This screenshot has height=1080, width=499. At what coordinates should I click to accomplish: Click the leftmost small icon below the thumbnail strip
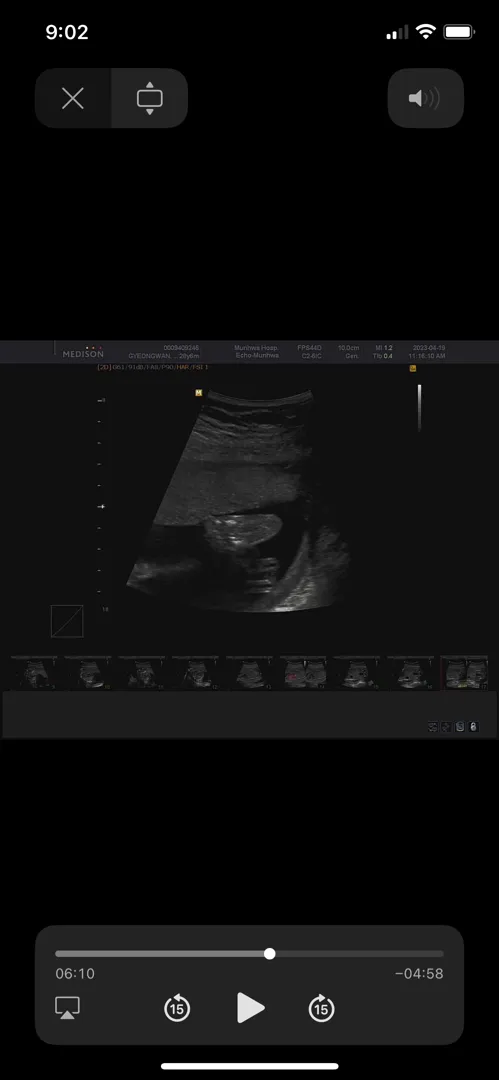click(433, 727)
